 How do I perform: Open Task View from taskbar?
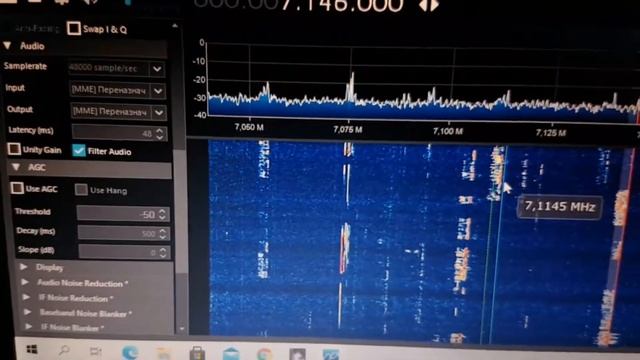tap(96, 351)
